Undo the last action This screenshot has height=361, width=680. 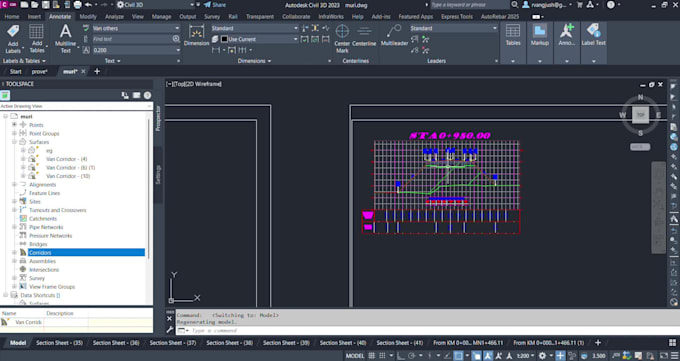click(x=88, y=5)
